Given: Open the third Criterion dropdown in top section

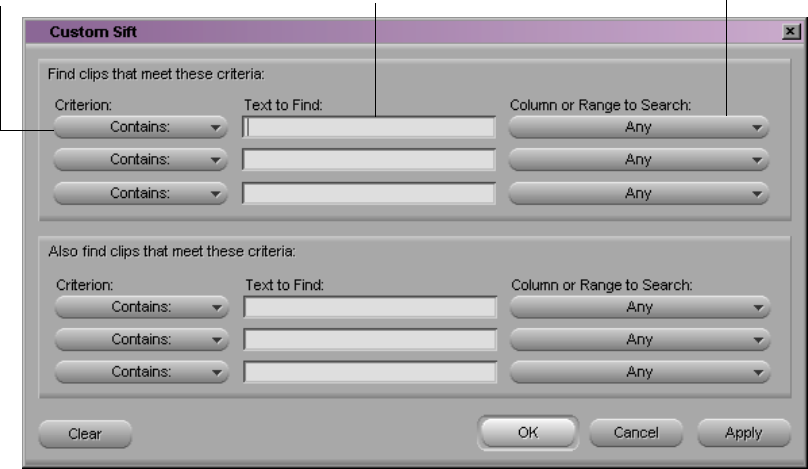Looking at the screenshot, I should coord(140,193).
